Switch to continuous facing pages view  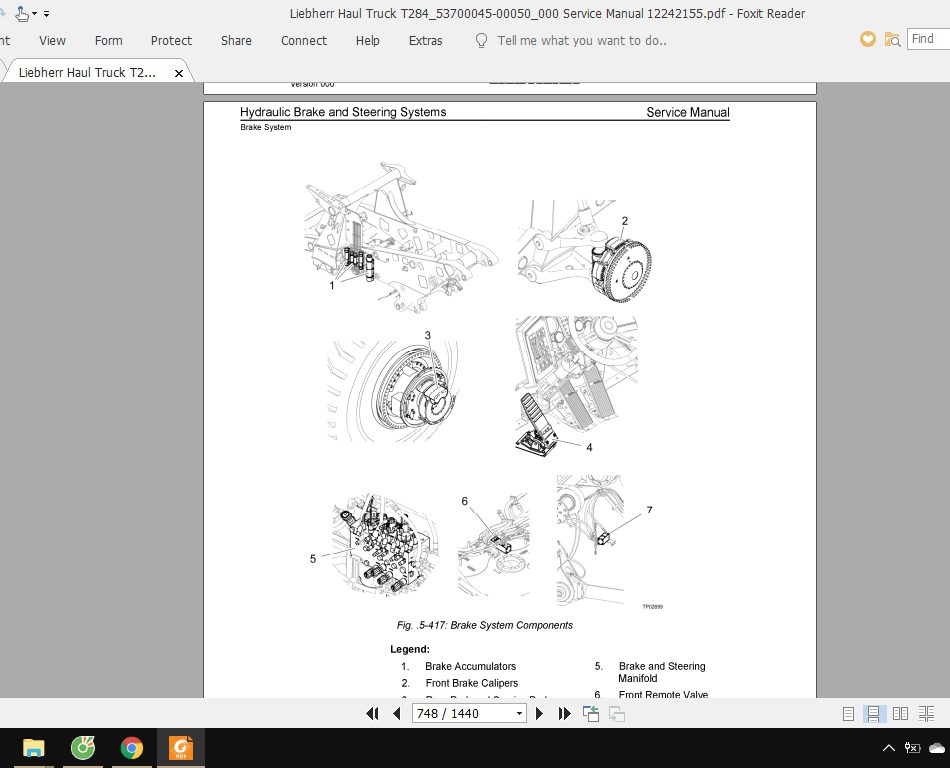pyautogui.click(x=926, y=713)
